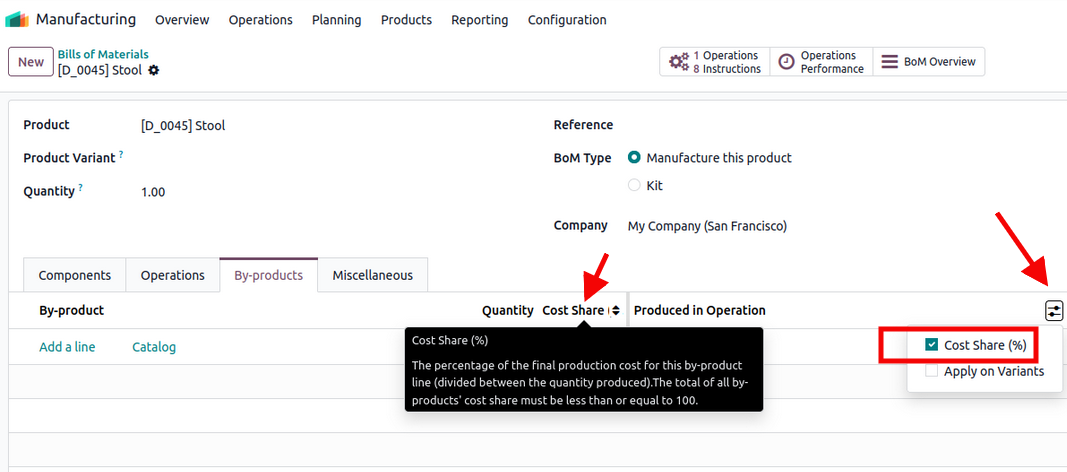Uncheck the Cost Share (%) checkbox
Viewport: 1067px width, 472px height.
tap(932, 345)
